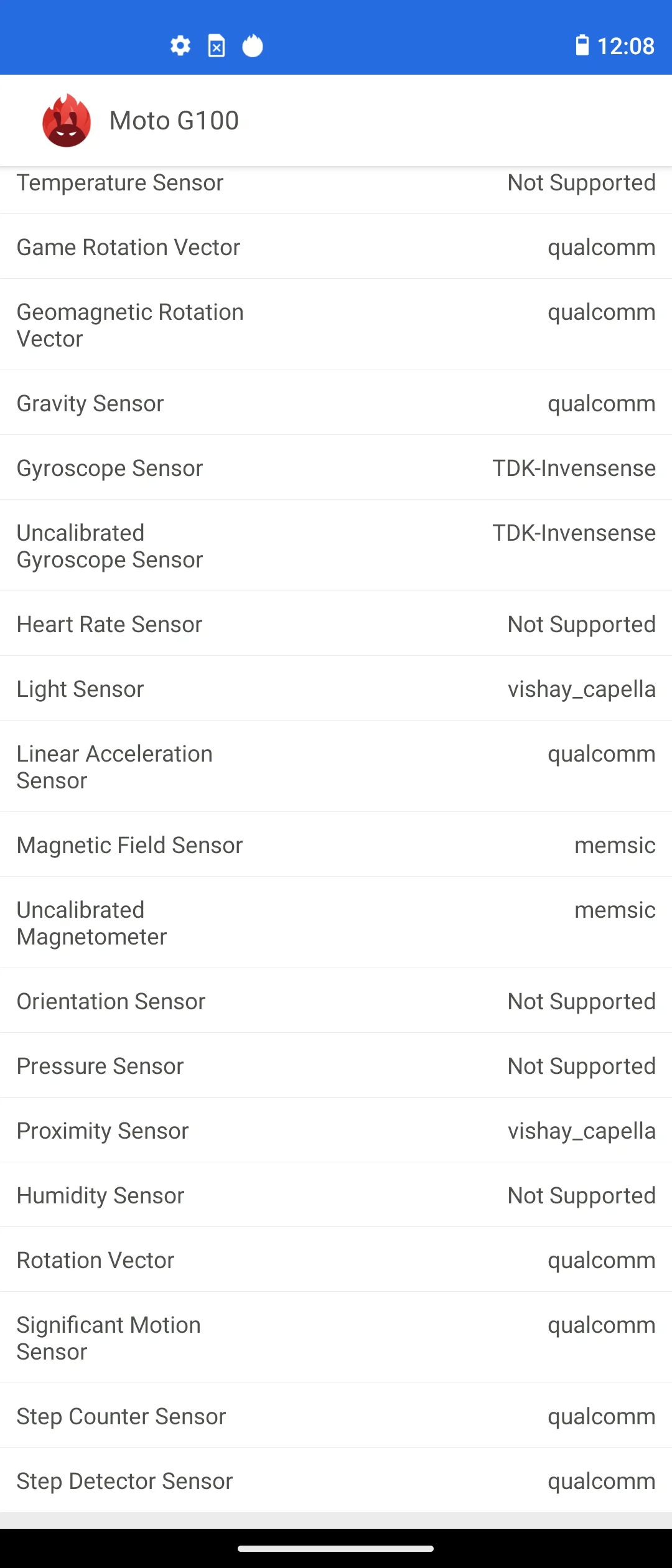This screenshot has width=672, height=1568.
Task: Tap the file-with-x notification icon
Action: tap(217, 46)
